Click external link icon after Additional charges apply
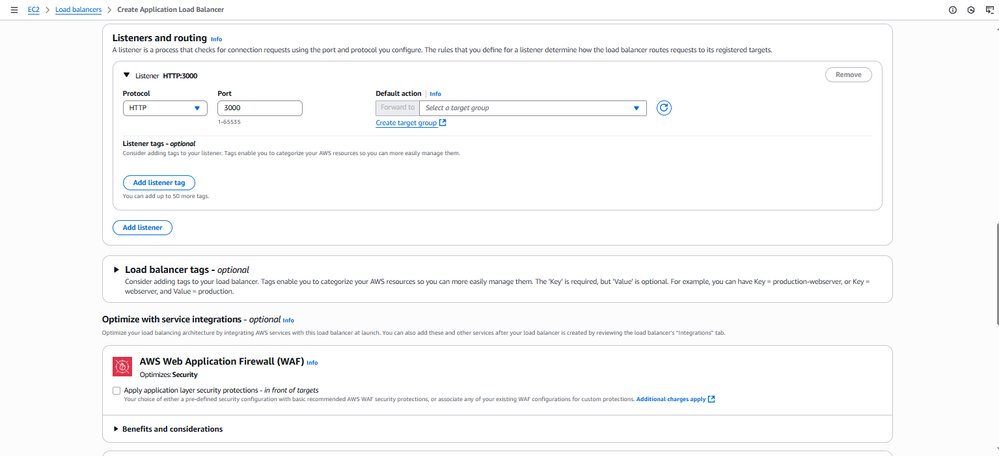 (711, 399)
